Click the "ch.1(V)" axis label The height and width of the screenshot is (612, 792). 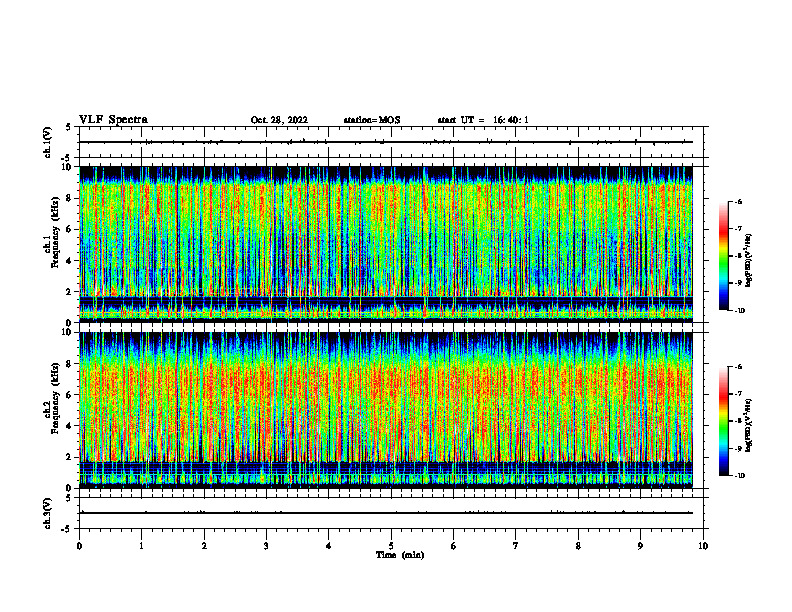tap(47, 142)
